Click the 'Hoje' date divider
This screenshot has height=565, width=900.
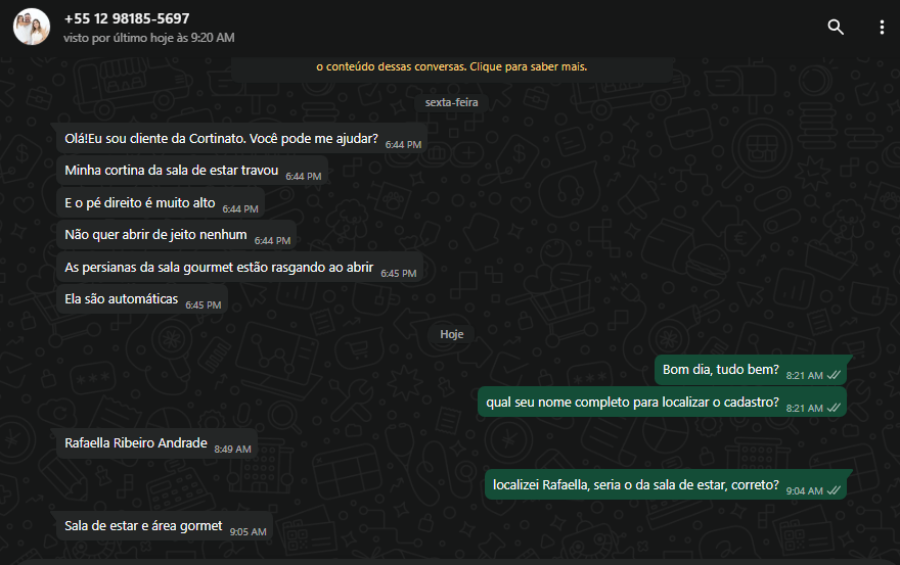451,334
